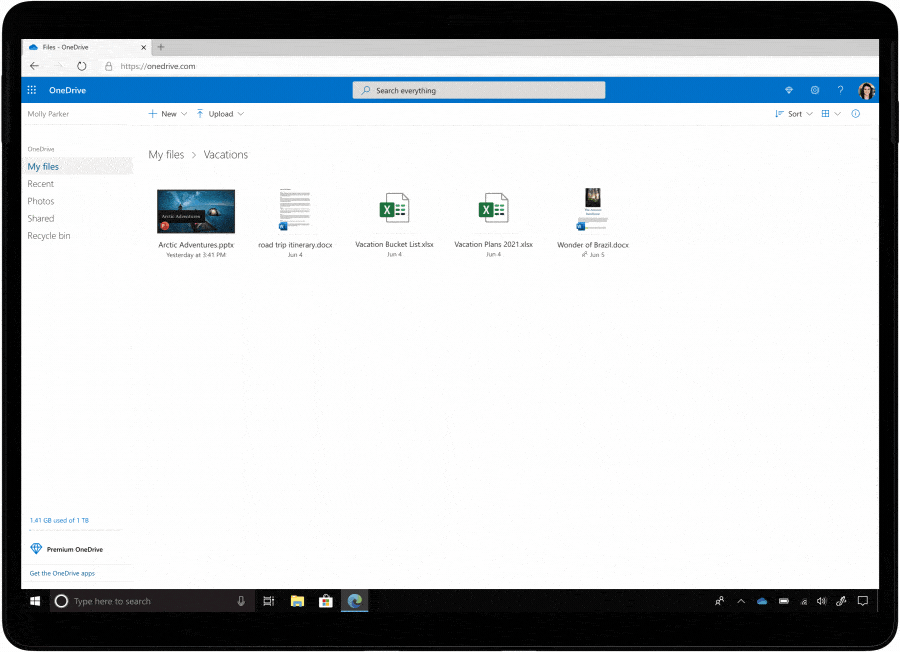
Task: Toggle the speaker volume icon in taskbar
Action: click(822, 600)
